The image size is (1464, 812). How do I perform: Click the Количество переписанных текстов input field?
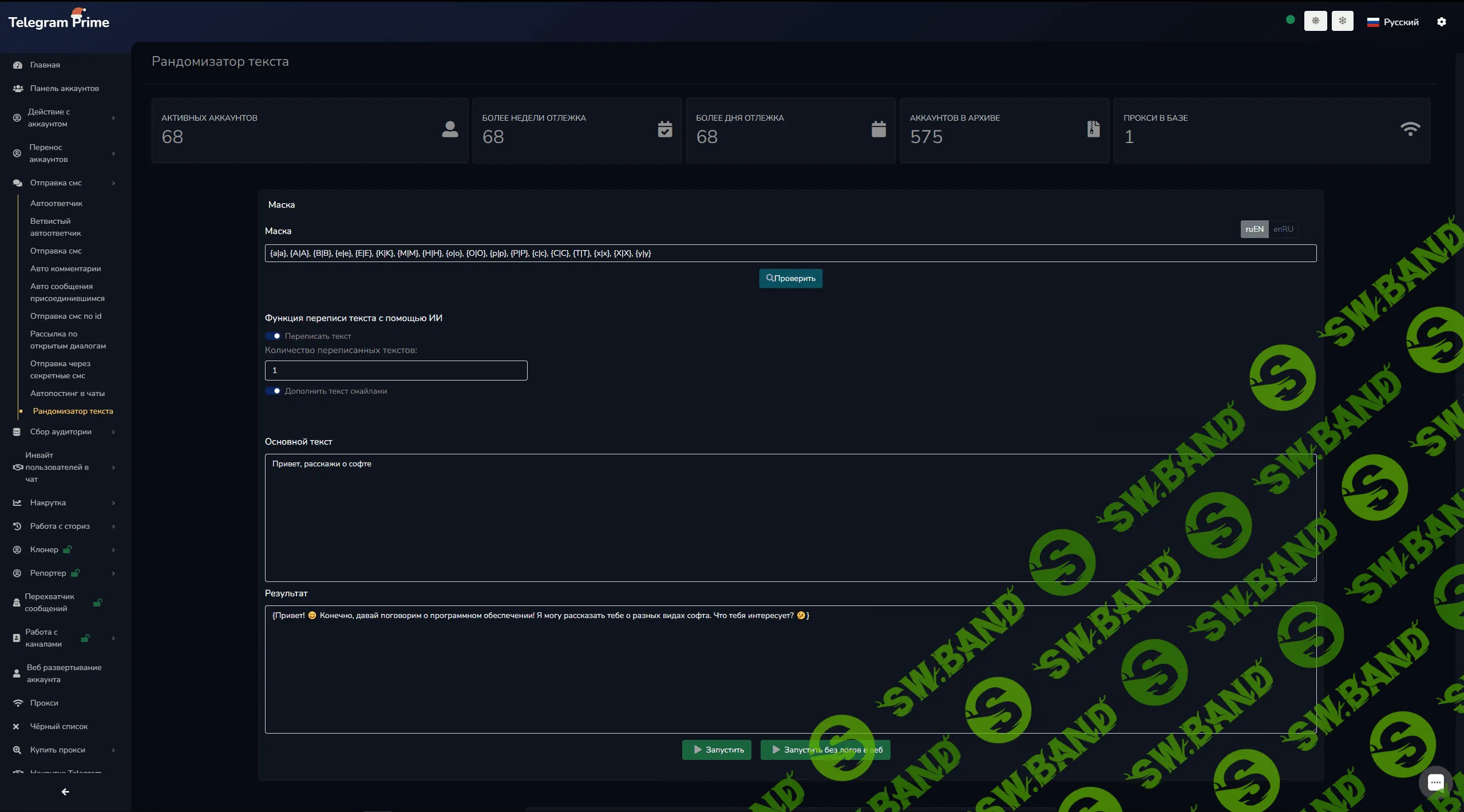click(395, 370)
